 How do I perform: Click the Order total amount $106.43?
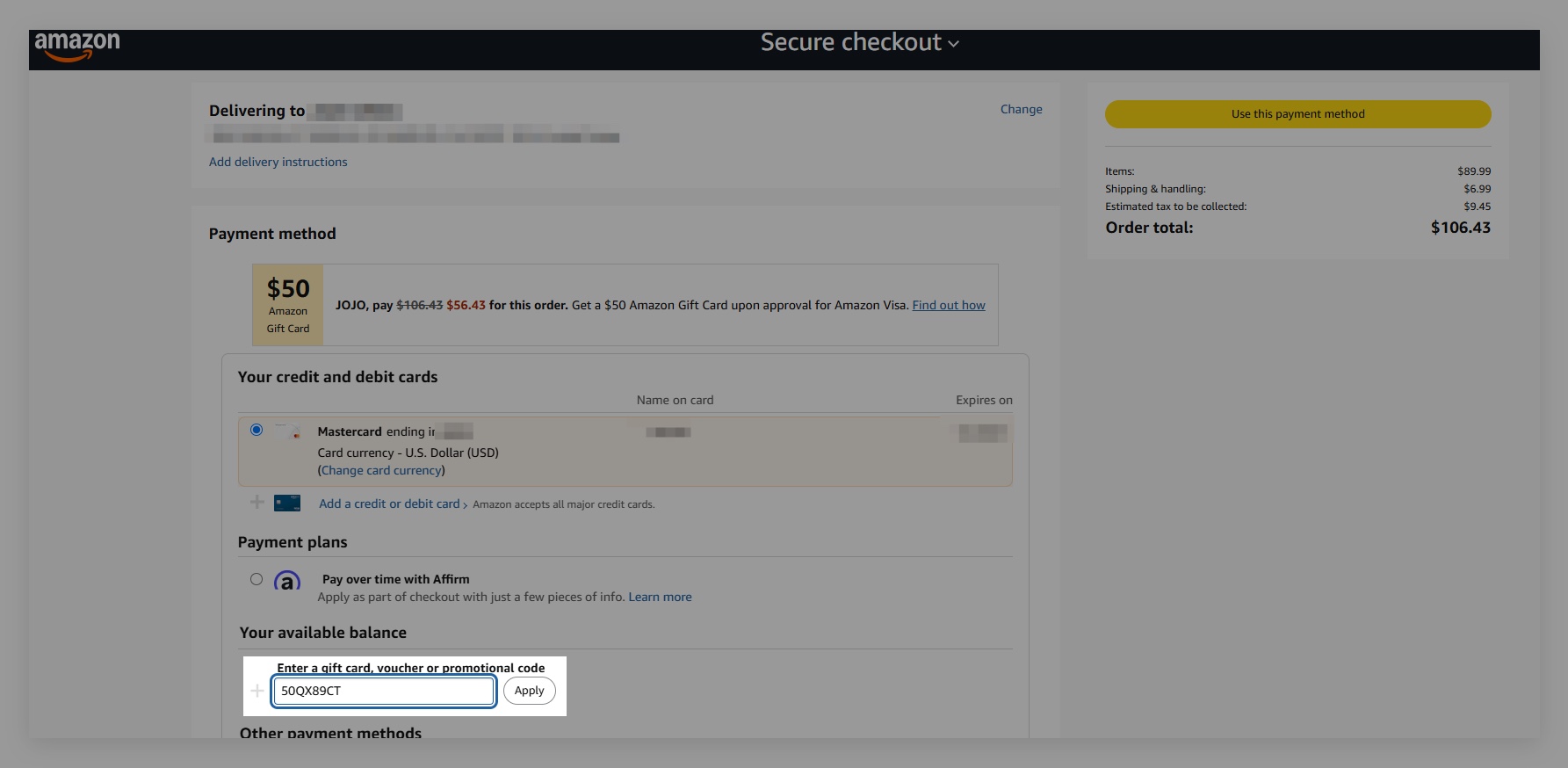click(x=1460, y=228)
